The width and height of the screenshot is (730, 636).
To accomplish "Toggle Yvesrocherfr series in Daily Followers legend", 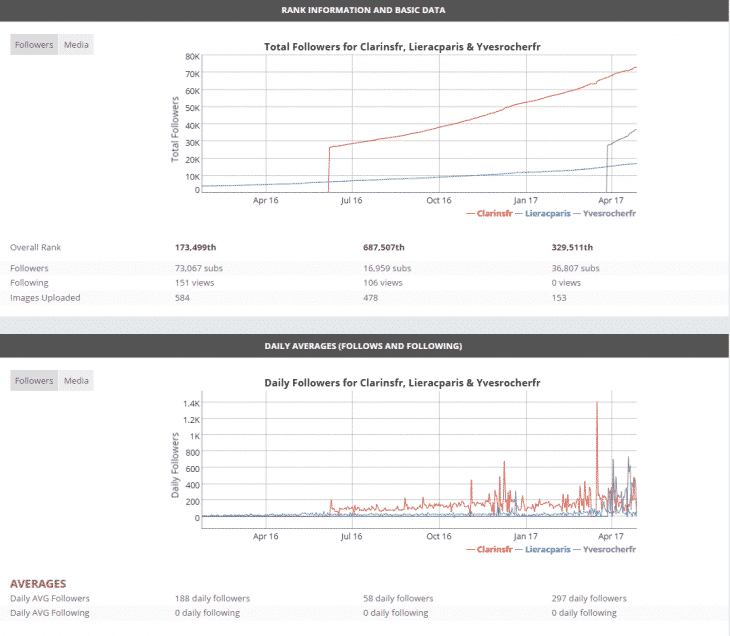I will (x=608, y=549).
